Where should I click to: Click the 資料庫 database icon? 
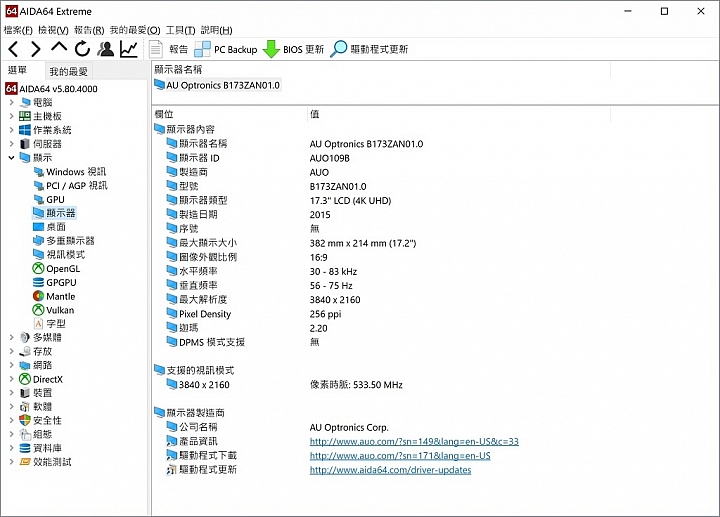coord(25,448)
